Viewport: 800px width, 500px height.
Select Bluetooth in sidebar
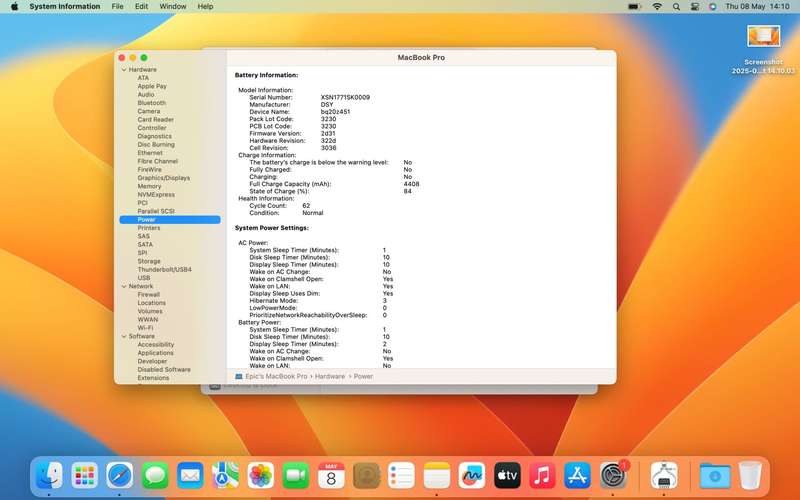coord(152,103)
